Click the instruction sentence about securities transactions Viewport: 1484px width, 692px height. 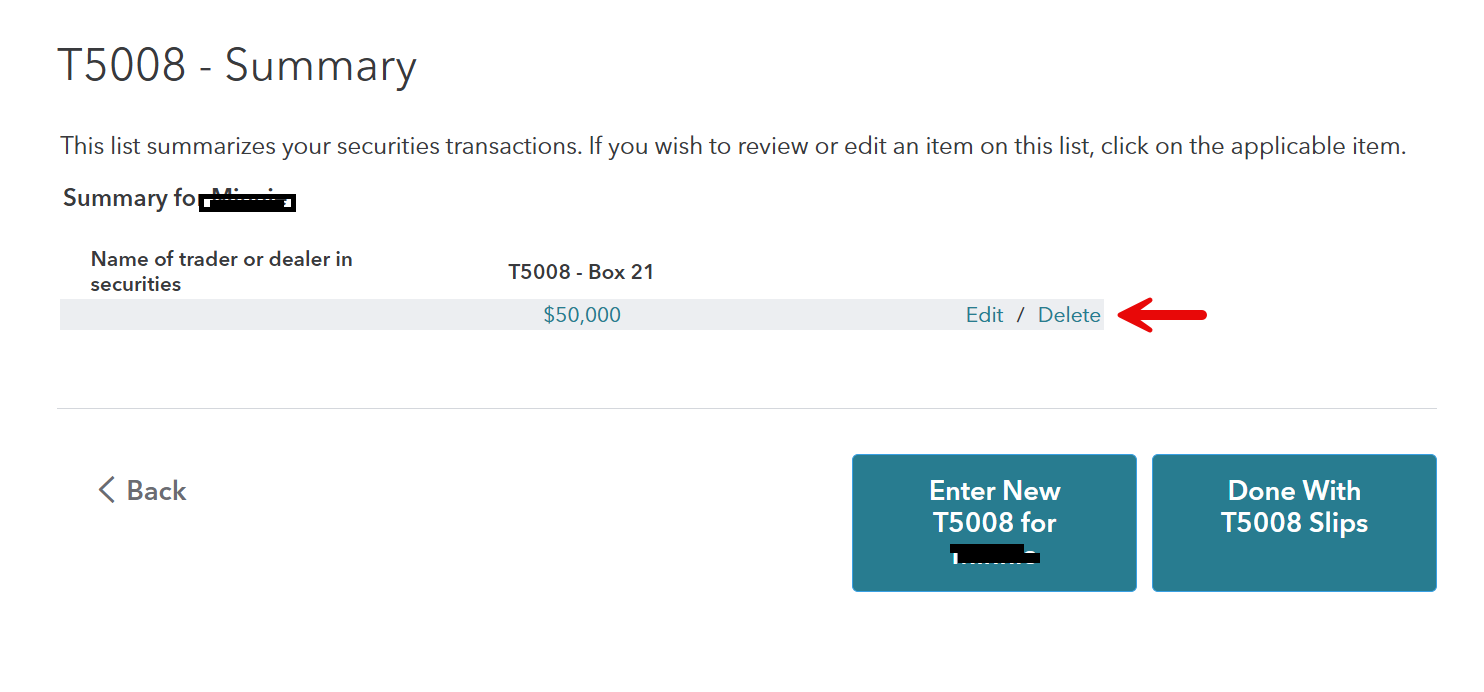(x=732, y=146)
